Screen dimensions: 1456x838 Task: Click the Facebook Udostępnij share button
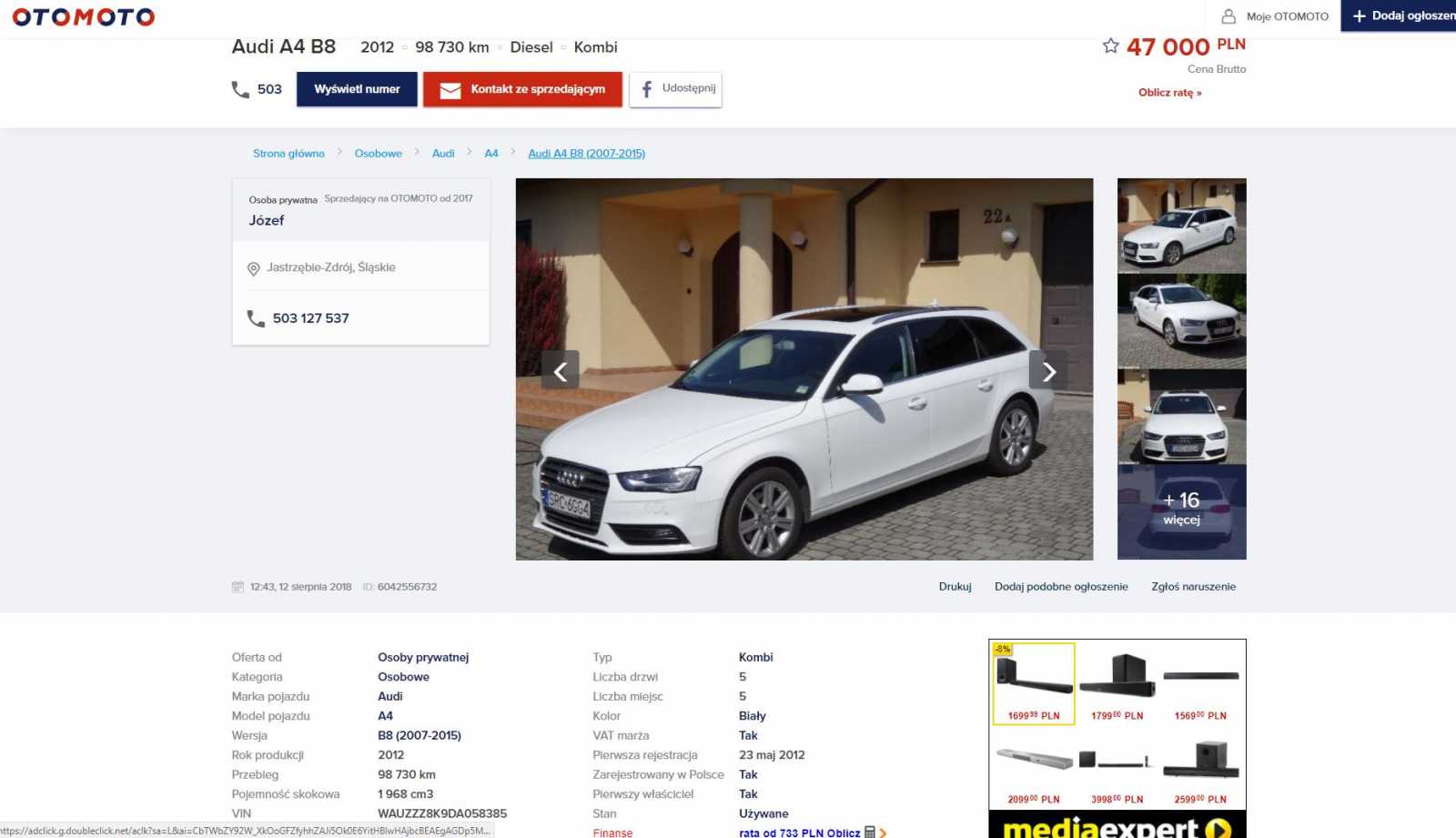(x=675, y=89)
